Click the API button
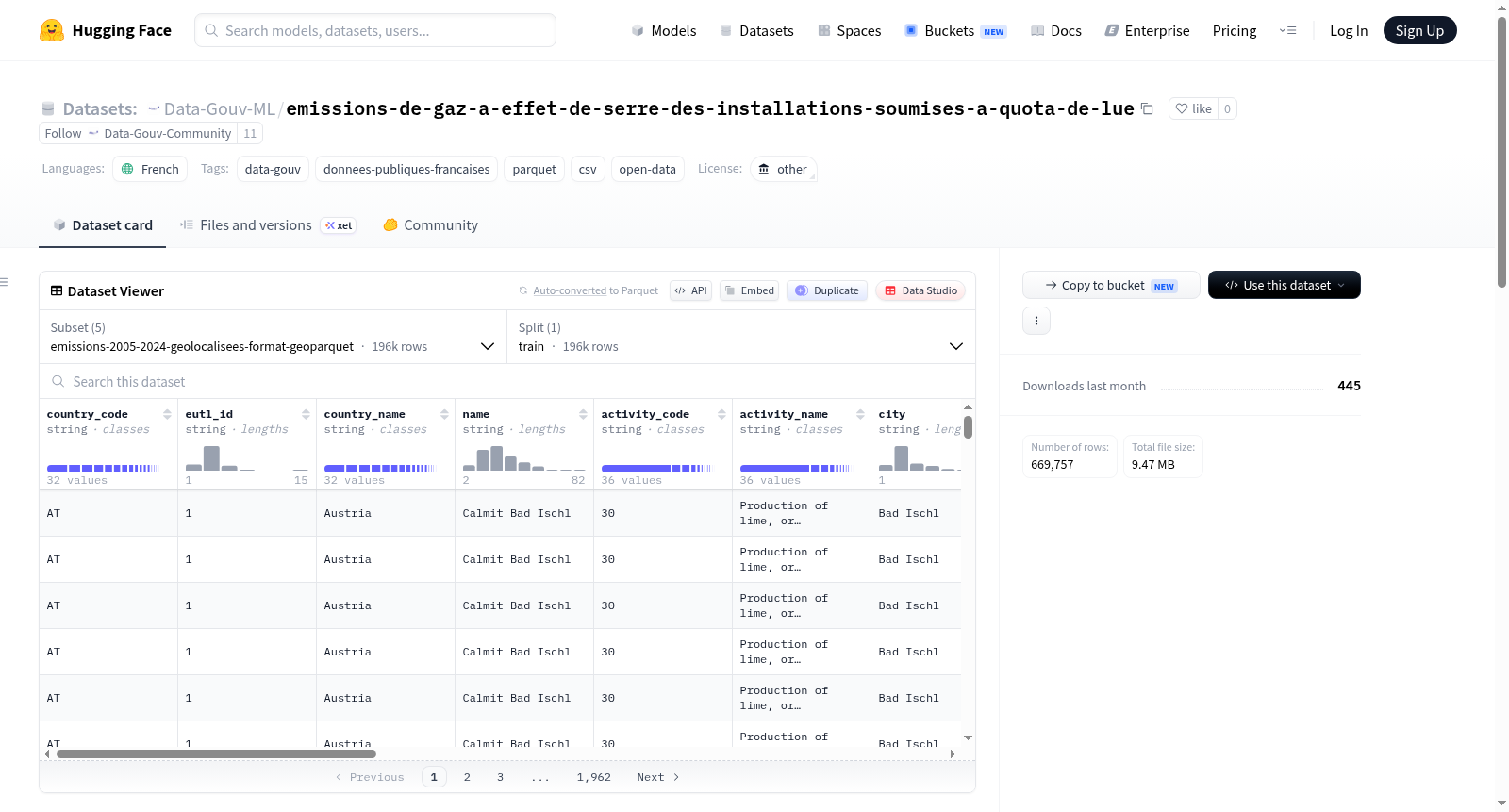The height and width of the screenshot is (812, 1509). point(690,290)
